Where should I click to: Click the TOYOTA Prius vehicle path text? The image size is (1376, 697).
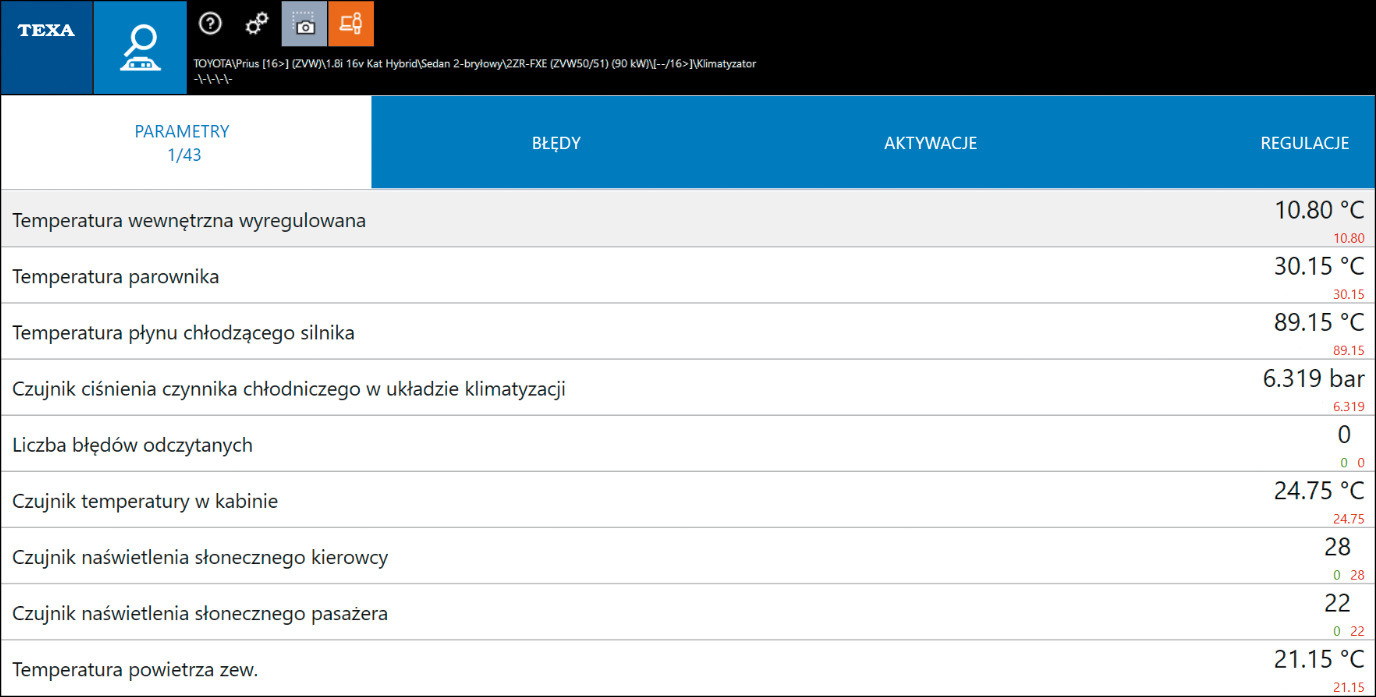pyautogui.click(x=474, y=63)
